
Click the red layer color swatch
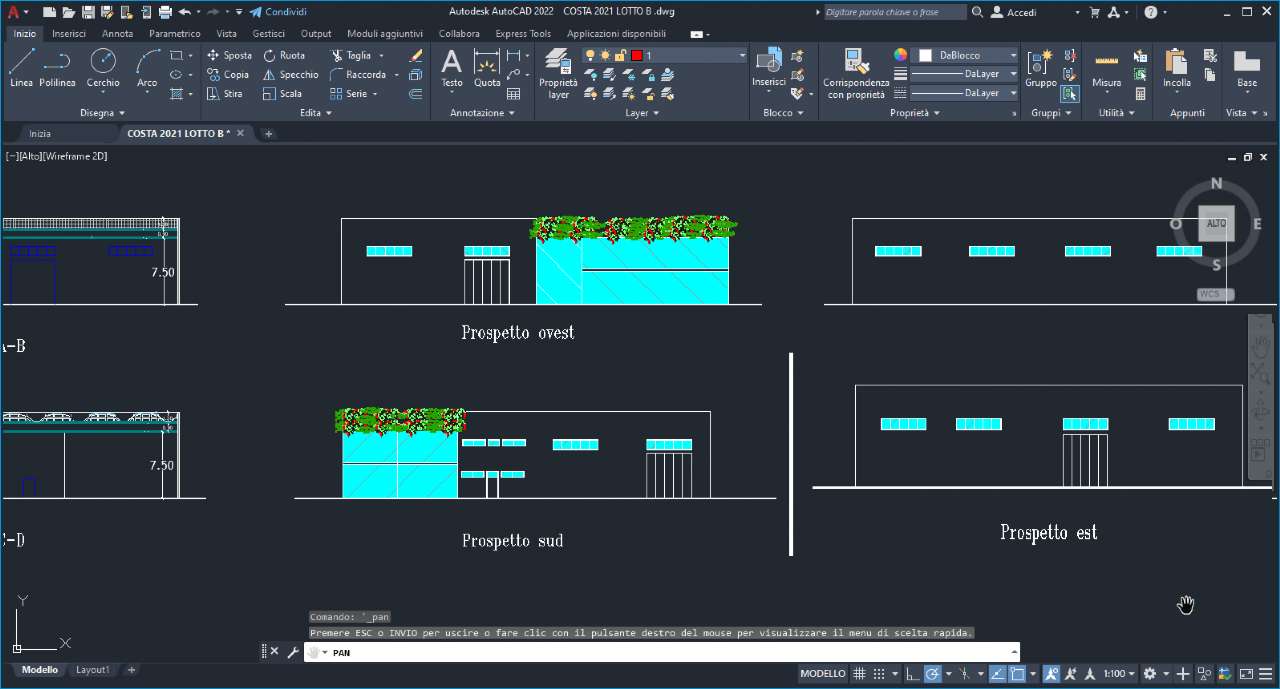coord(636,56)
